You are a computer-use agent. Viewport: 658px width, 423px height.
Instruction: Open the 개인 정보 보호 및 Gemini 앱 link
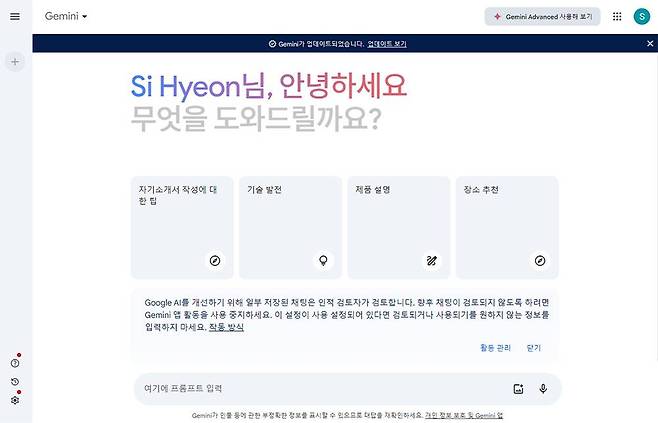pos(464,415)
